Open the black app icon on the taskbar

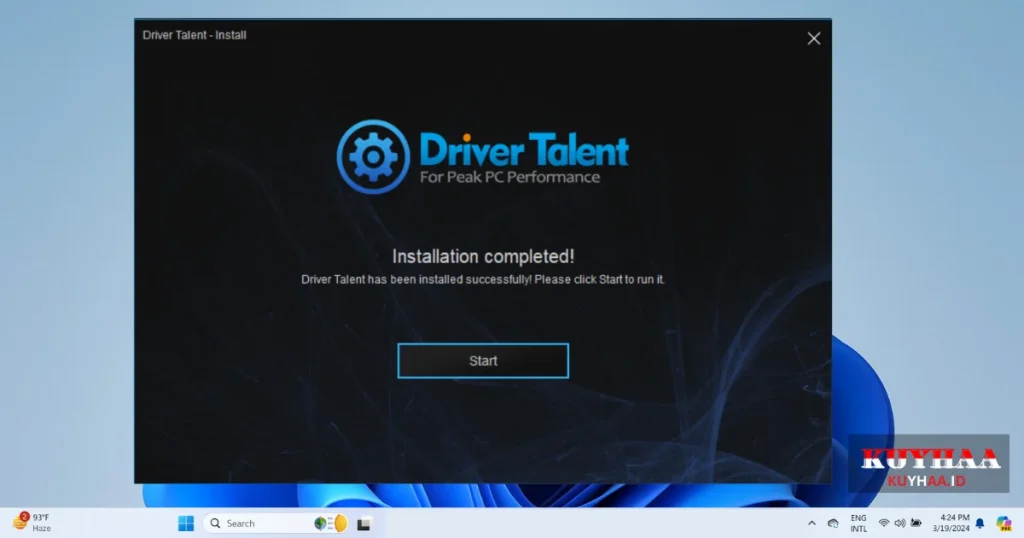point(364,524)
